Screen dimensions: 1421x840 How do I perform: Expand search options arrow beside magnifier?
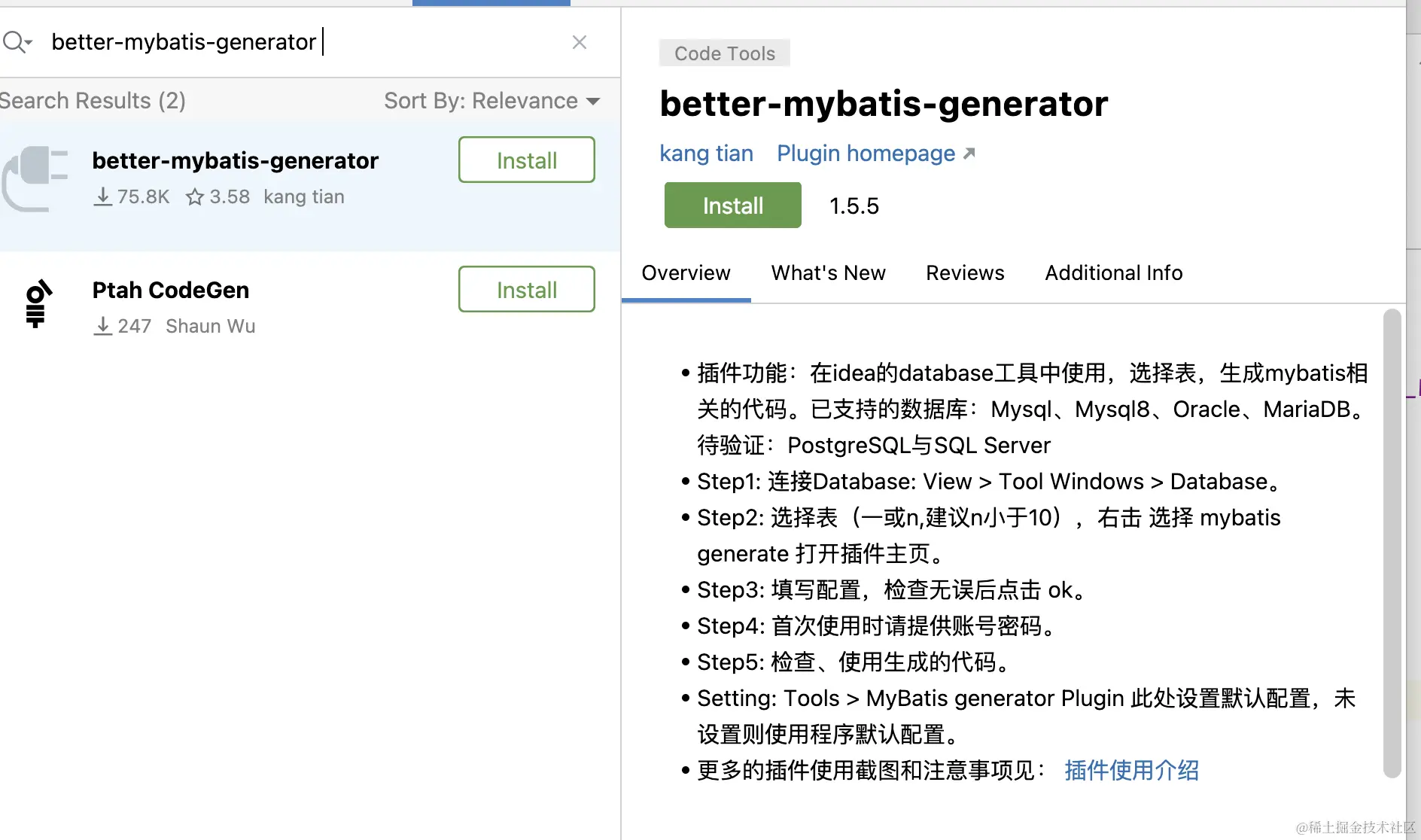(29, 43)
